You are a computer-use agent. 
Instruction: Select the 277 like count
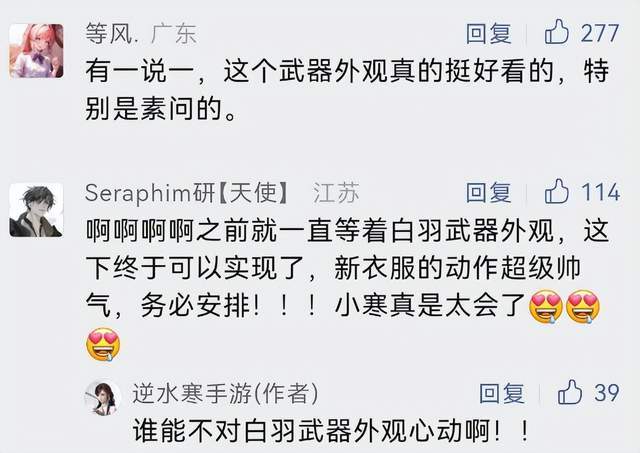600,33
